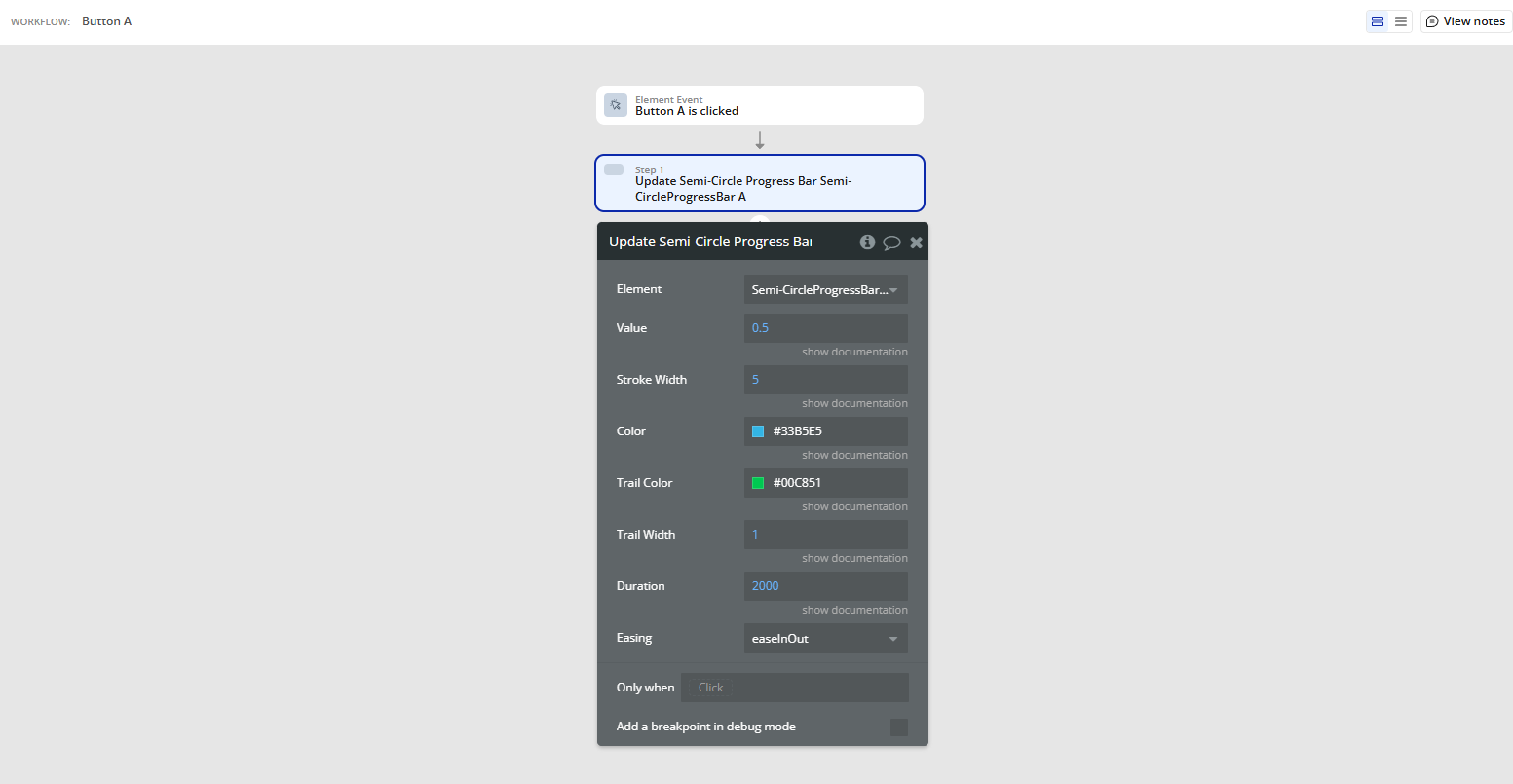Close the Update Semi-Circle Progress Bar popup

[x=915, y=242]
